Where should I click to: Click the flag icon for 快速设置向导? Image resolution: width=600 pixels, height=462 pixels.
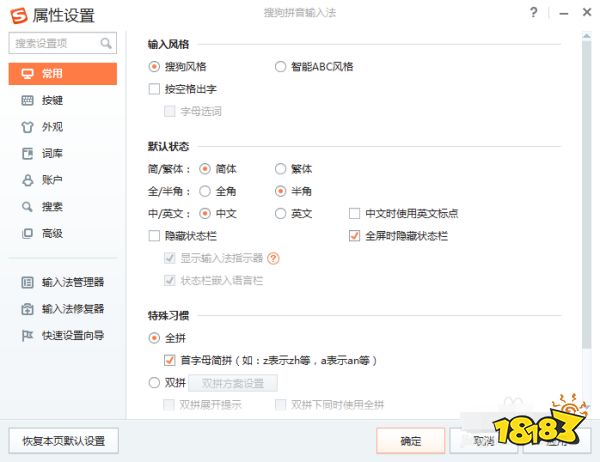click(27, 336)
